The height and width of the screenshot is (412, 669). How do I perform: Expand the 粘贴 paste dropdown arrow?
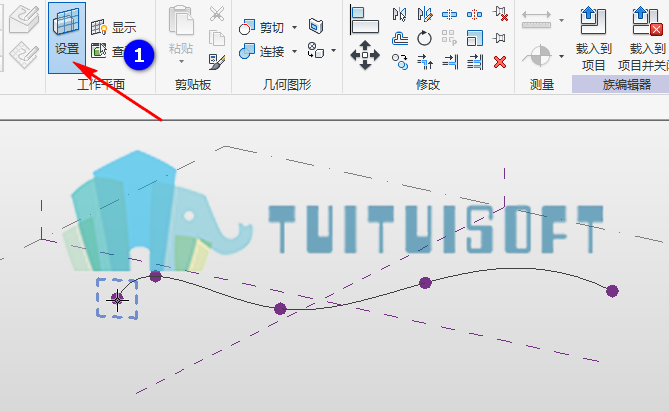click(x=181, y=62)
